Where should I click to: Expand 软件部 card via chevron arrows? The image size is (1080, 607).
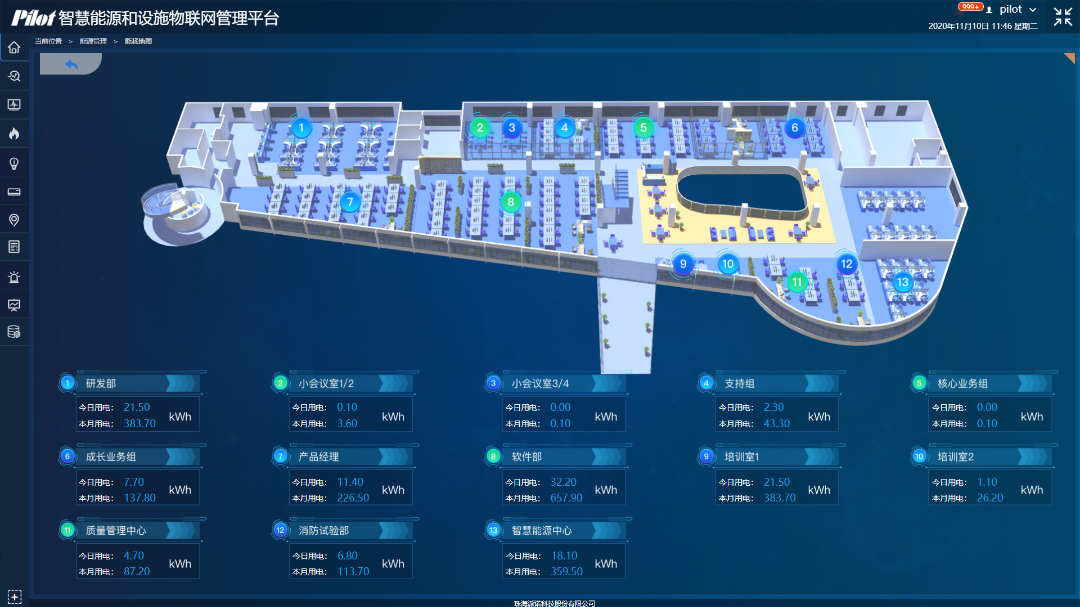click(607, 456)
